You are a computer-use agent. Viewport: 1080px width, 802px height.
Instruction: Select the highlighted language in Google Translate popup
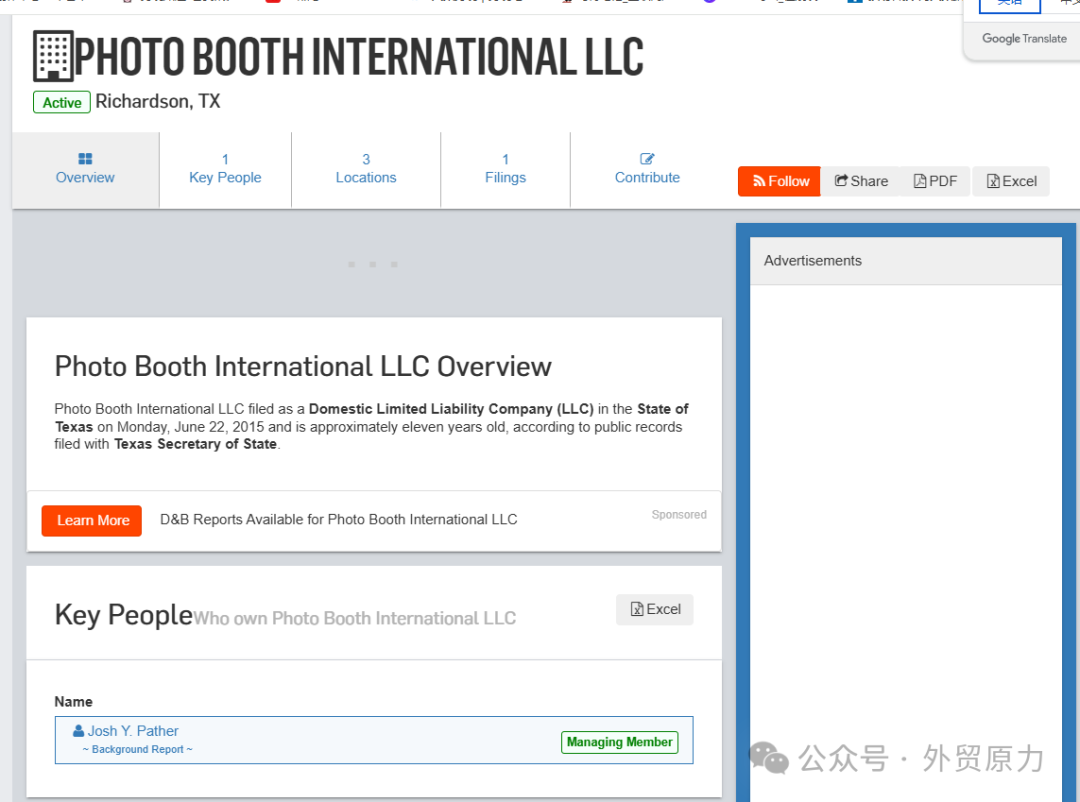click(1009, 4)
